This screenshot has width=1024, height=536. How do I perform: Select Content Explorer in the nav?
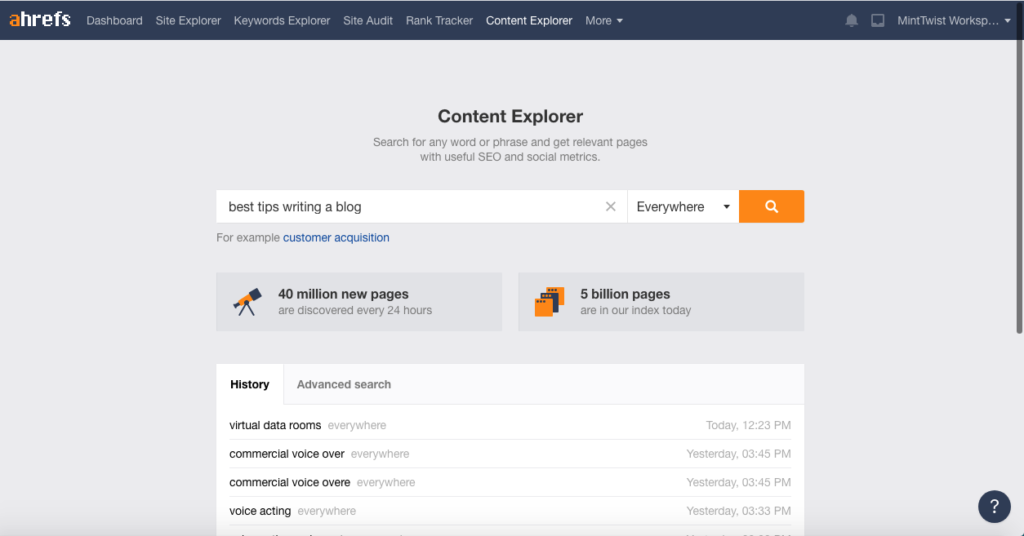click(x=529, y=21)
